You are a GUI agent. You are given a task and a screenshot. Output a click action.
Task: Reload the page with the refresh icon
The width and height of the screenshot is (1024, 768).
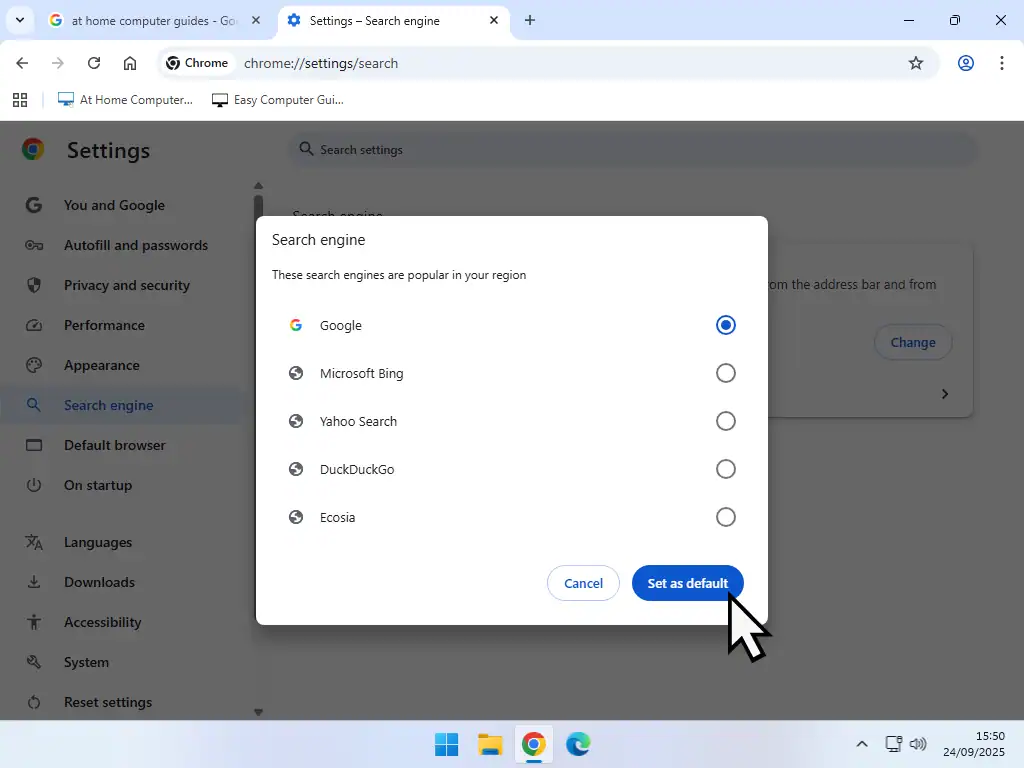pos(94,63)
